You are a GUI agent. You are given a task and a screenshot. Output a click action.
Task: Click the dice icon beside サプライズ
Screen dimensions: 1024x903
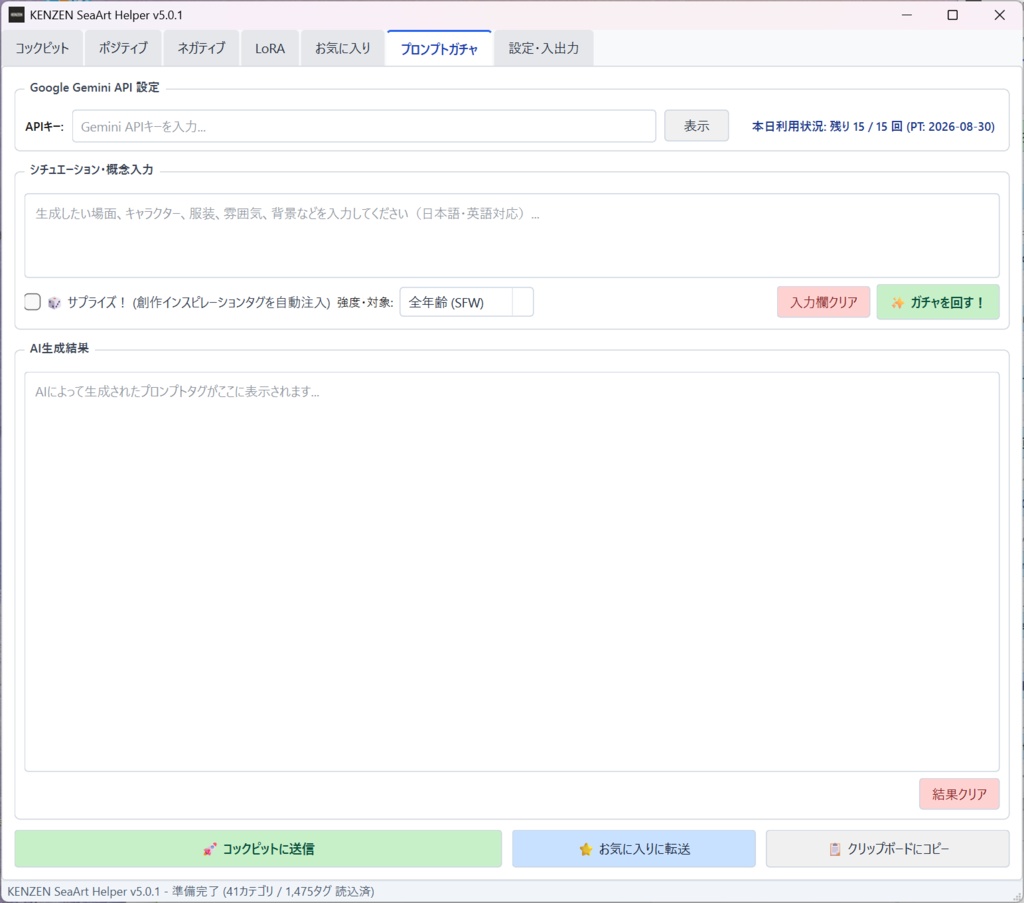(x=54, y=302)
